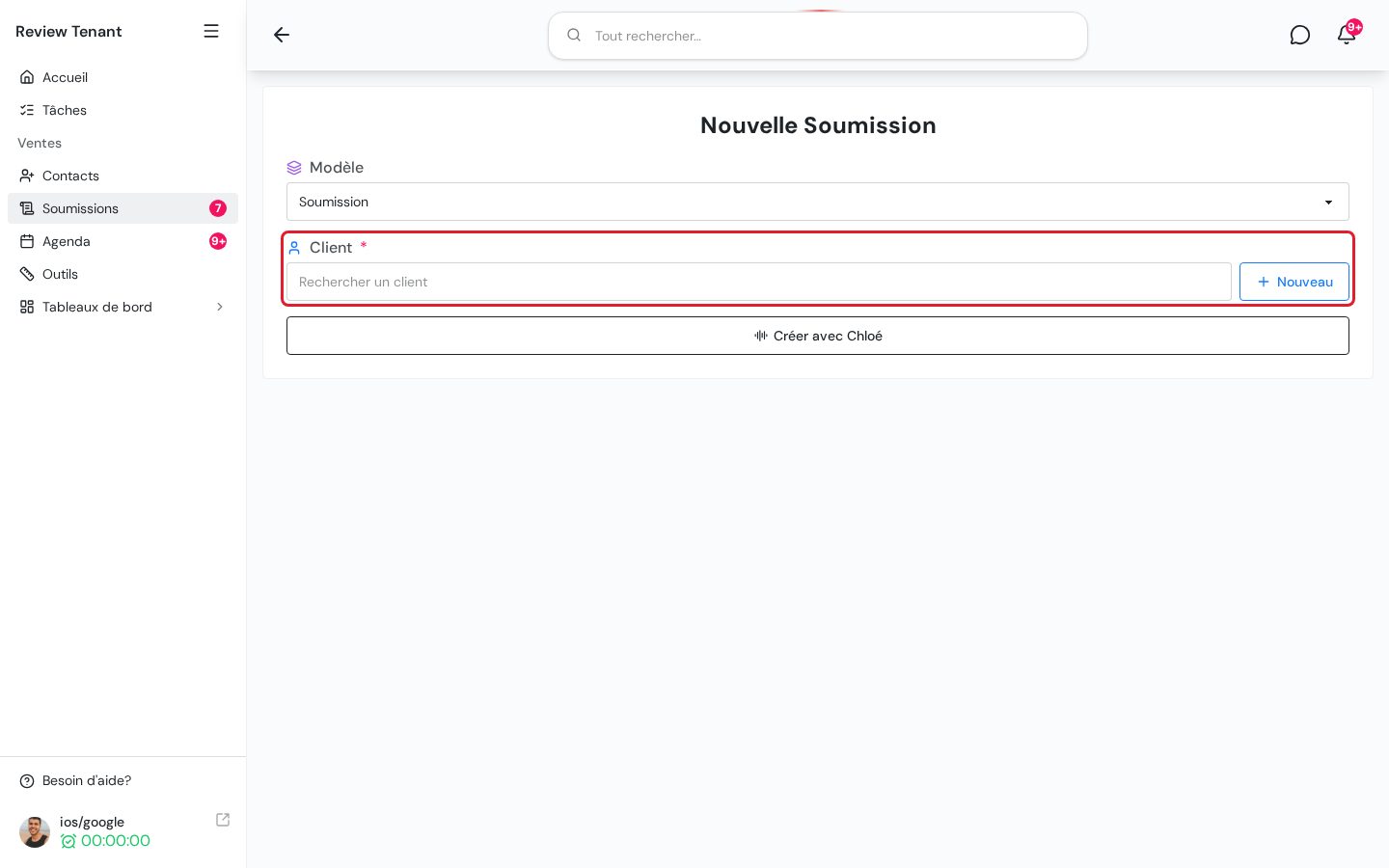Open the external link icon near profile
1389x868 pixels.
[x=223, y=820]
